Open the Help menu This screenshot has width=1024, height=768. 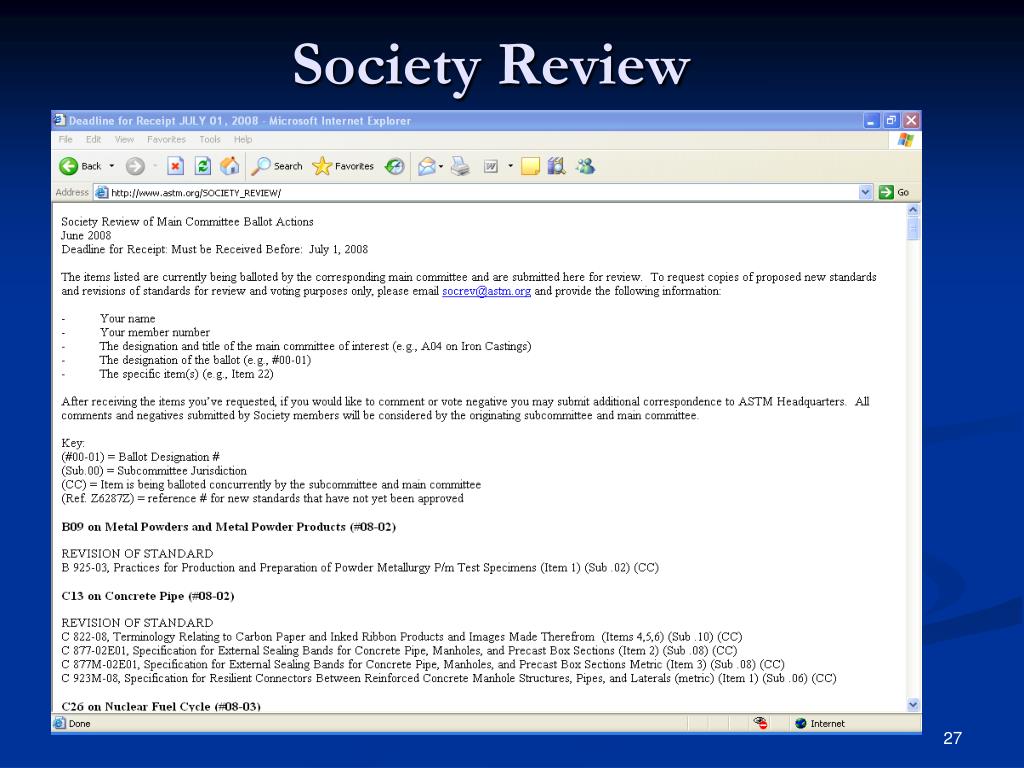click(243, 139)
